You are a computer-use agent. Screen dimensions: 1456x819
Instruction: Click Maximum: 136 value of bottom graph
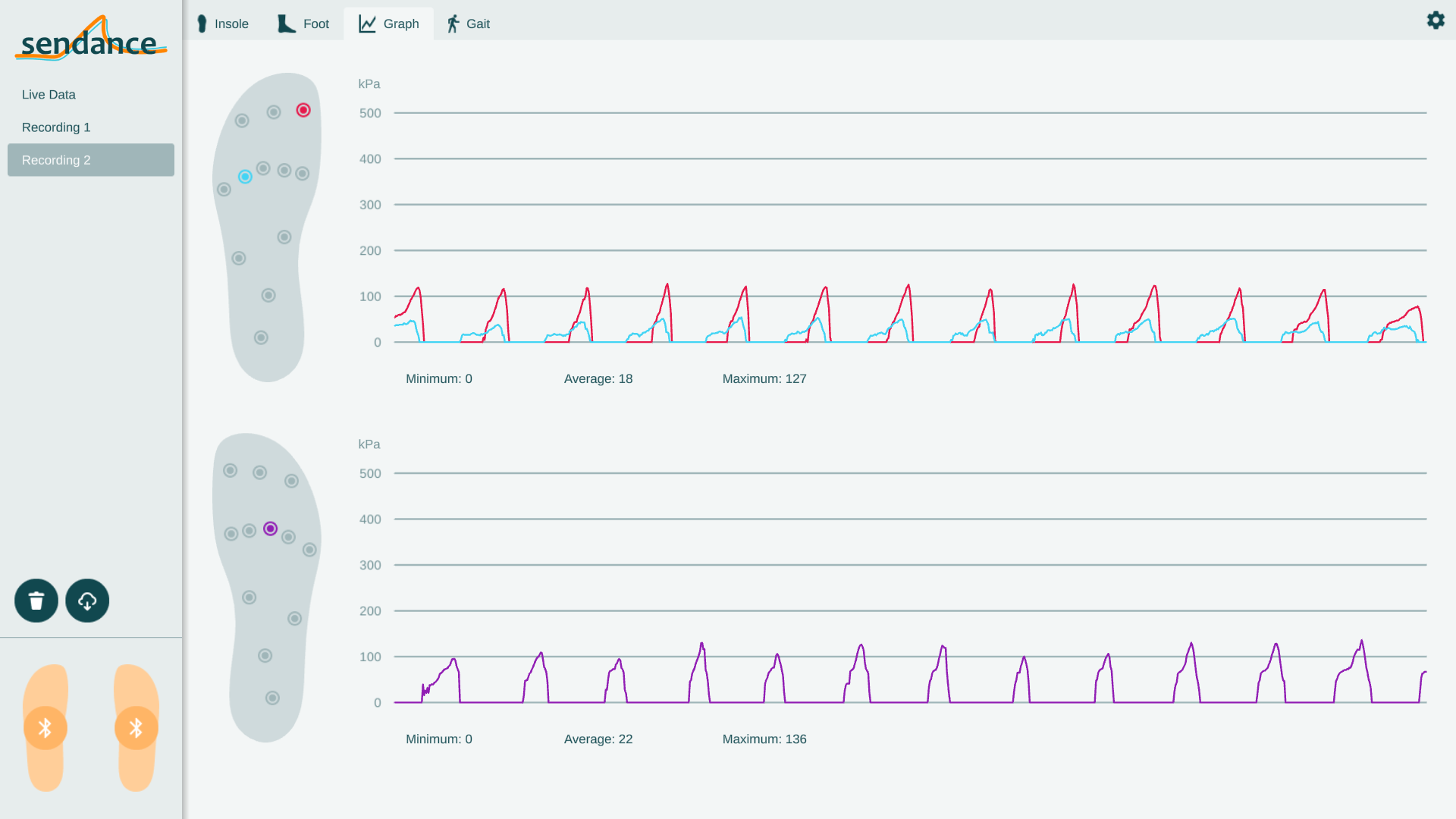tap(764, 739)
